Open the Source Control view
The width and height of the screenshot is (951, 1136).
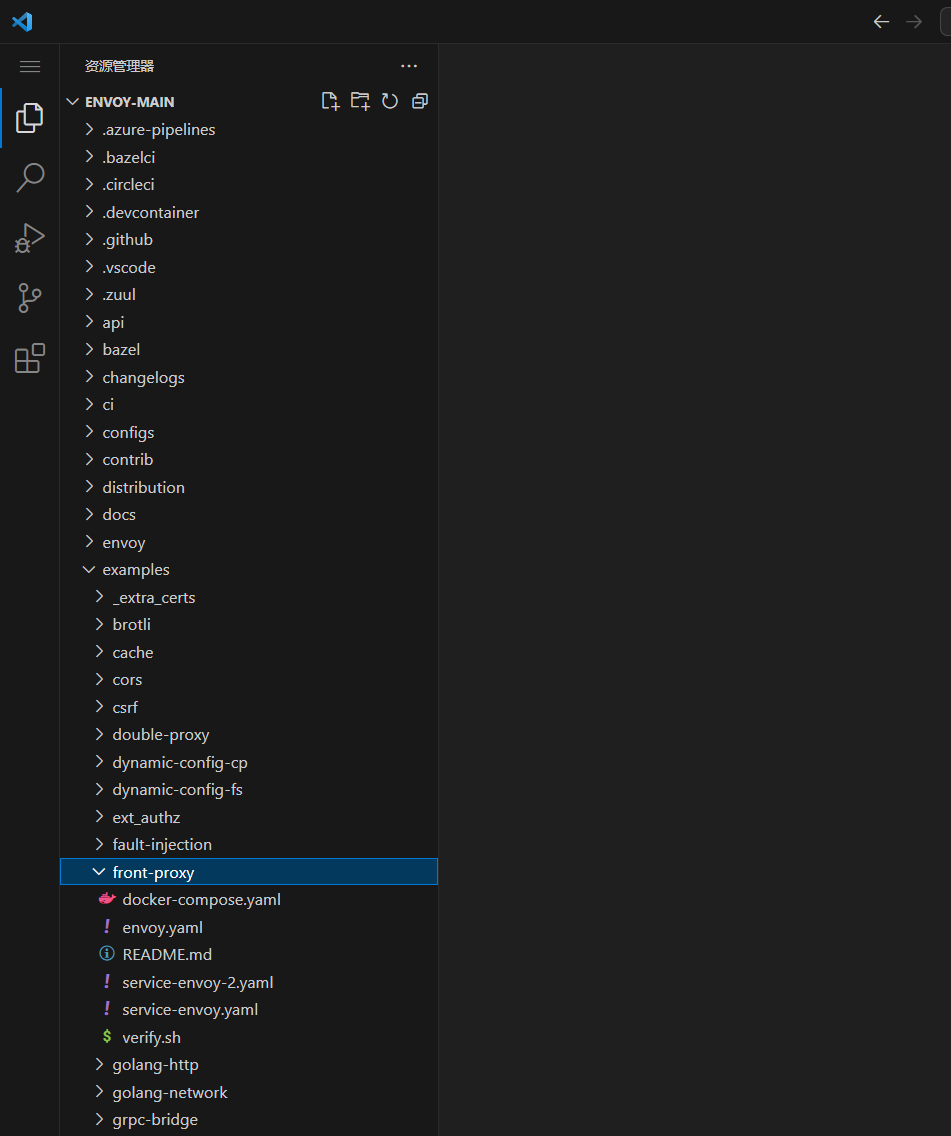30,298
